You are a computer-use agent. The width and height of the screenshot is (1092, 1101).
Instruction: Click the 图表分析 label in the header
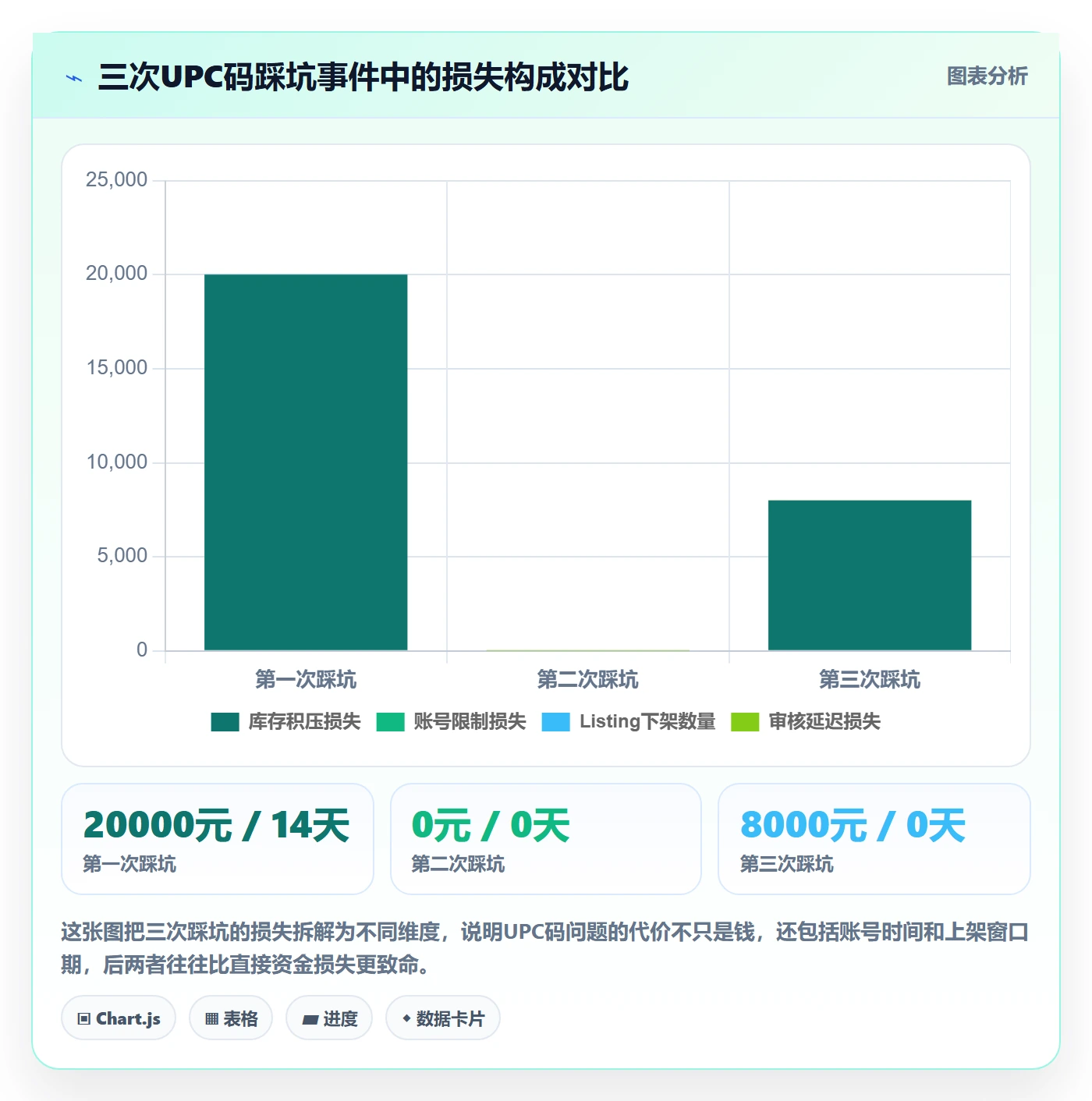click(987, 76)
